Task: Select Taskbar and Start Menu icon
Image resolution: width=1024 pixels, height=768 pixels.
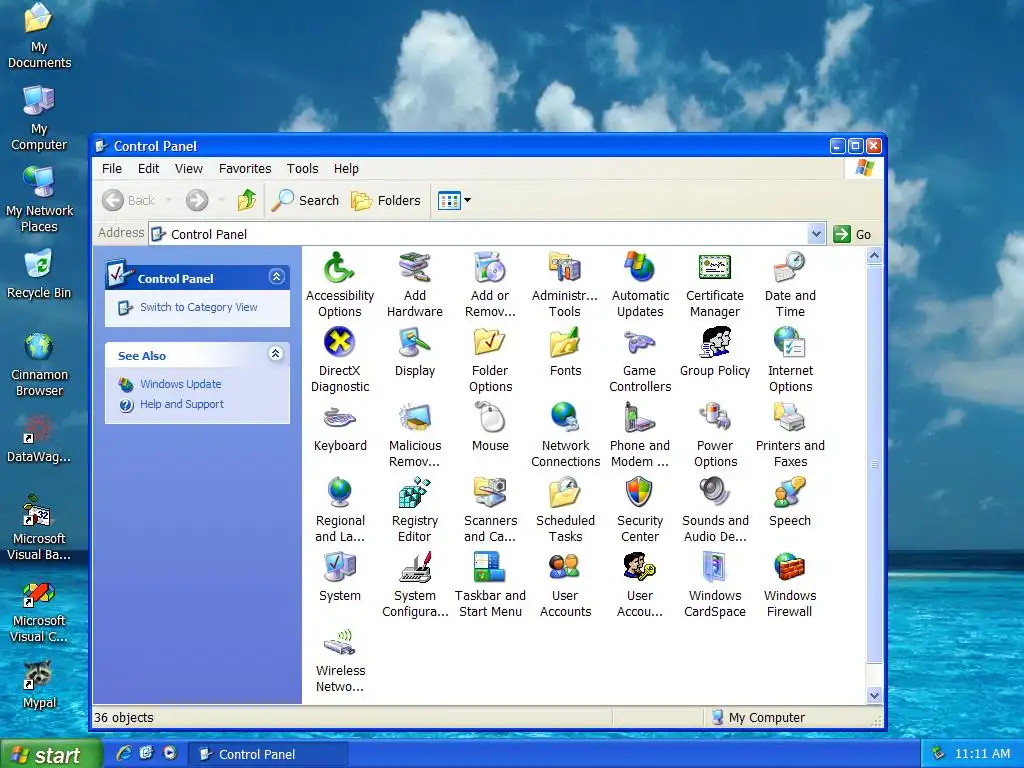Action: pyautogui.click(x=490, y=568)
